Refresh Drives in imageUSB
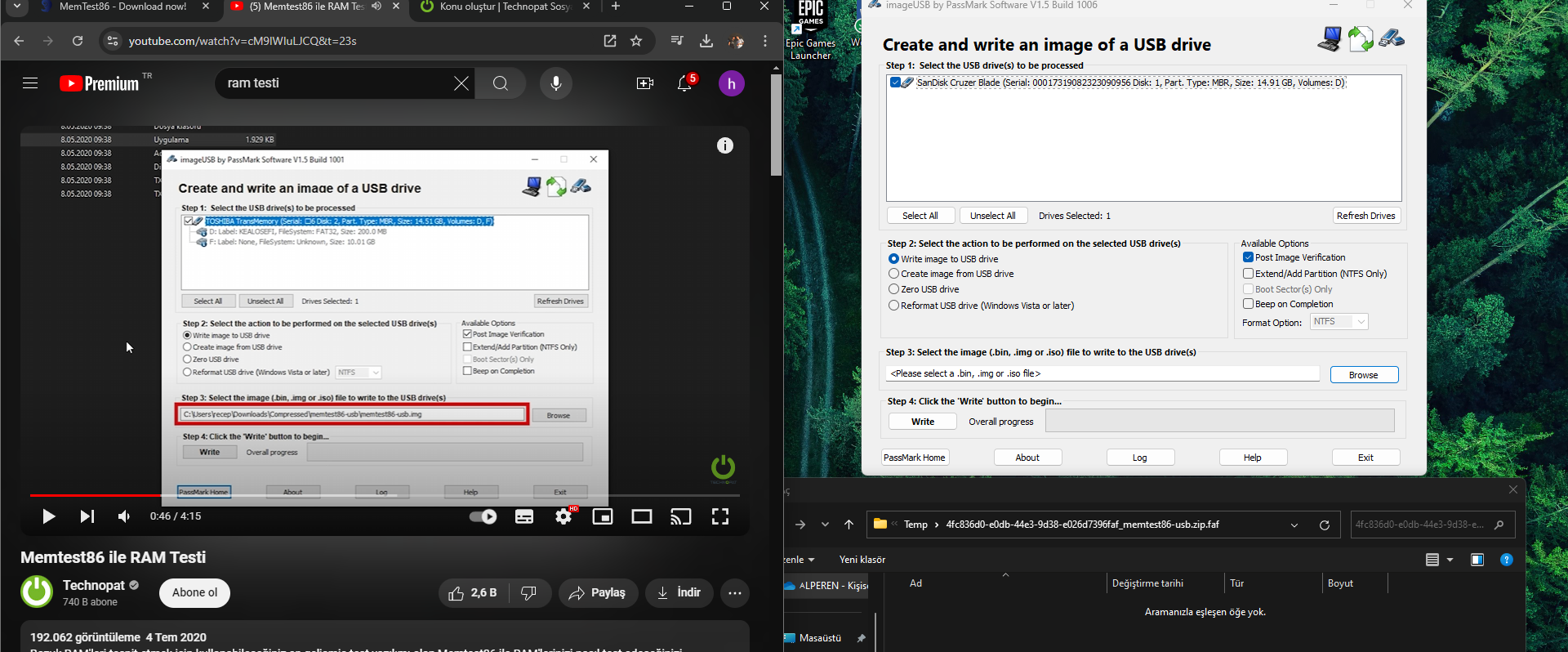This screenshot has height=652, width=1568. click(1365, 216)
